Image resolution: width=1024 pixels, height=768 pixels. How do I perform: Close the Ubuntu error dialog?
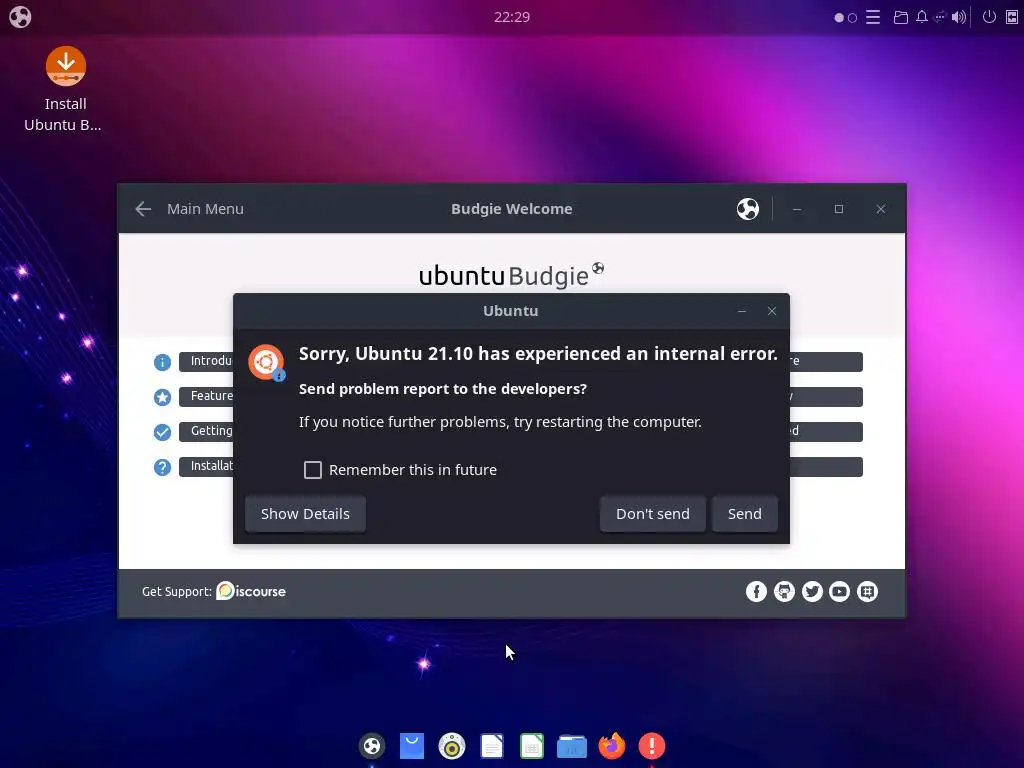772,311
